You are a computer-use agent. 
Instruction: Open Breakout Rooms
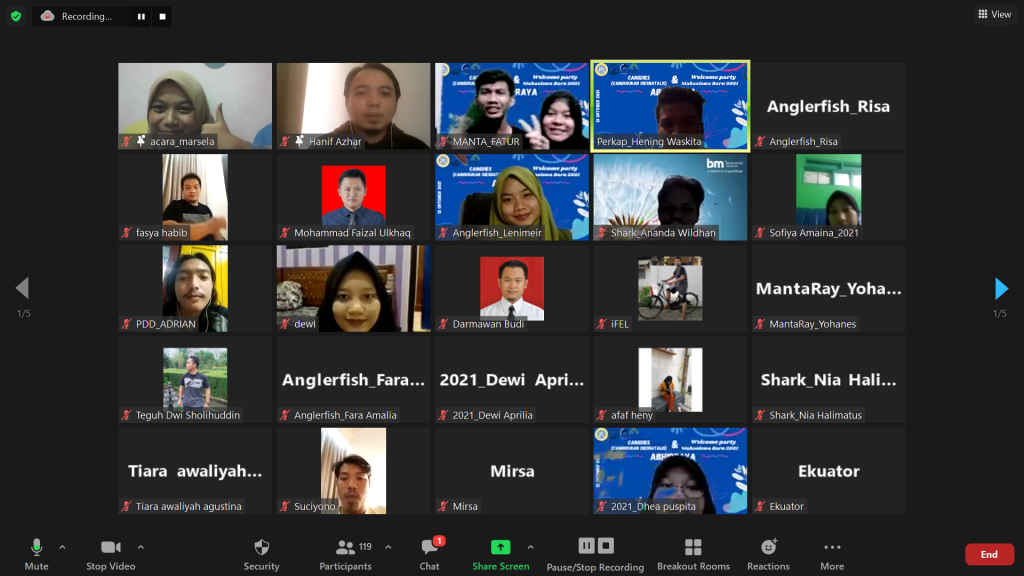[693, 548]
